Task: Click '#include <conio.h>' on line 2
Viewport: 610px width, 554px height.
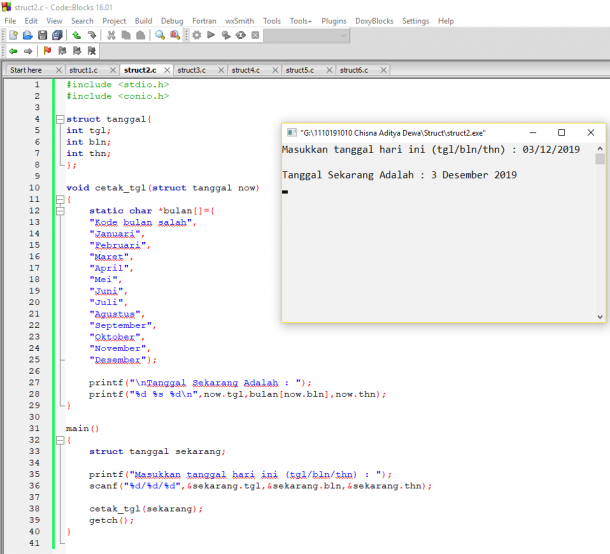Action: (117, 96)
